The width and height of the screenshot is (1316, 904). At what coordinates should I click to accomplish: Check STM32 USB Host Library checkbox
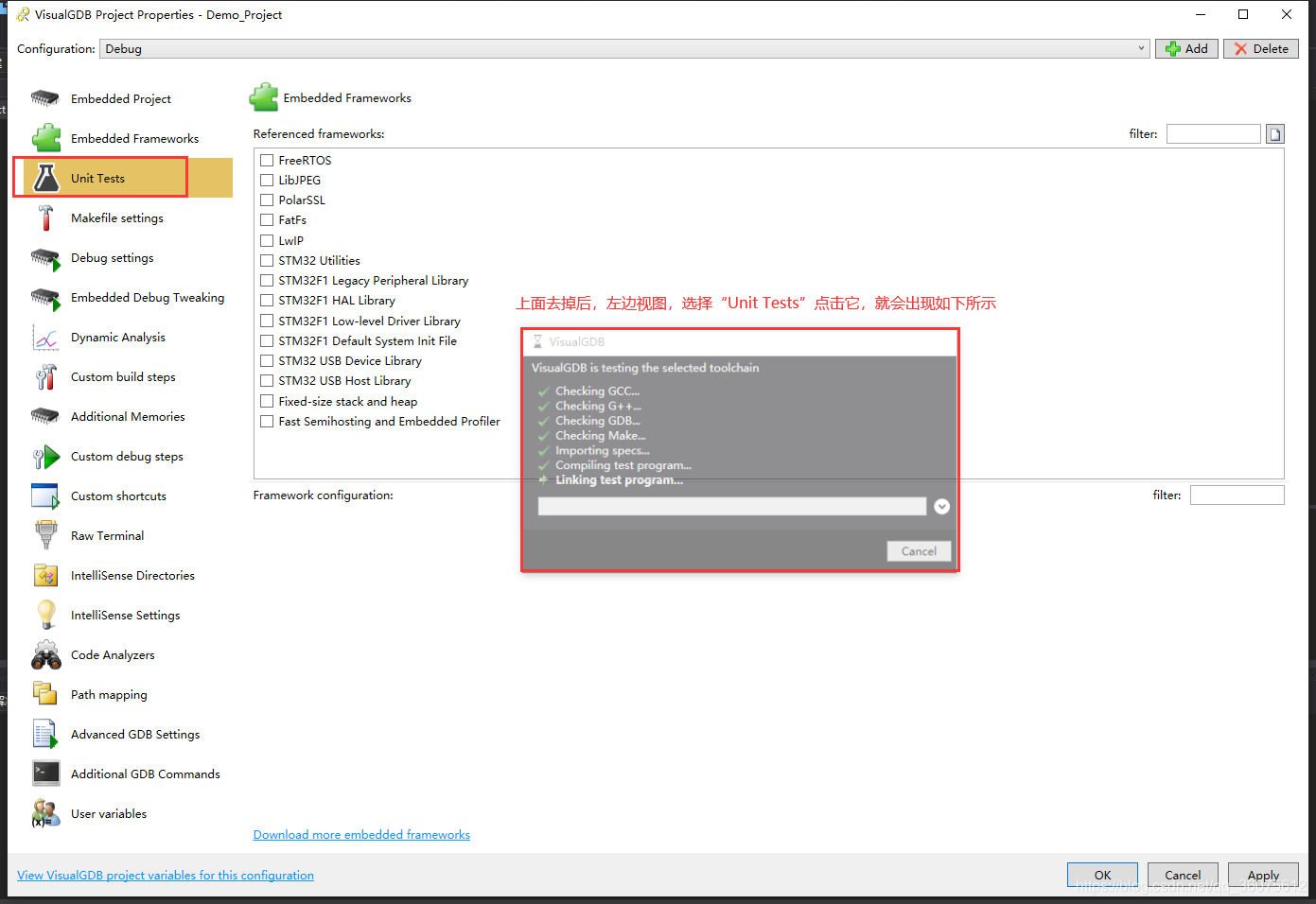(x=267, y=381)
